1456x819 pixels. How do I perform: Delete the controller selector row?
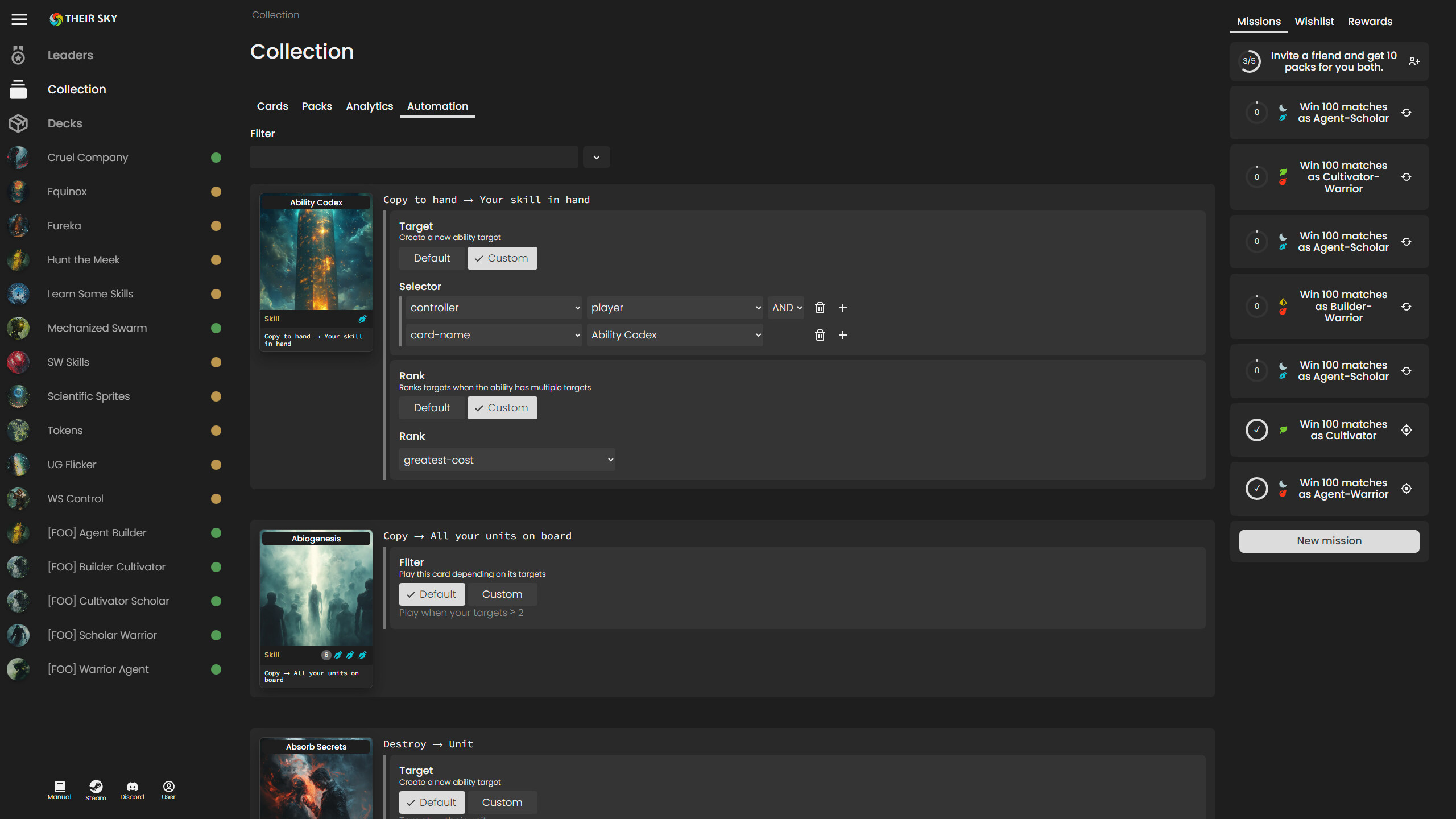[x=820, y=307]
